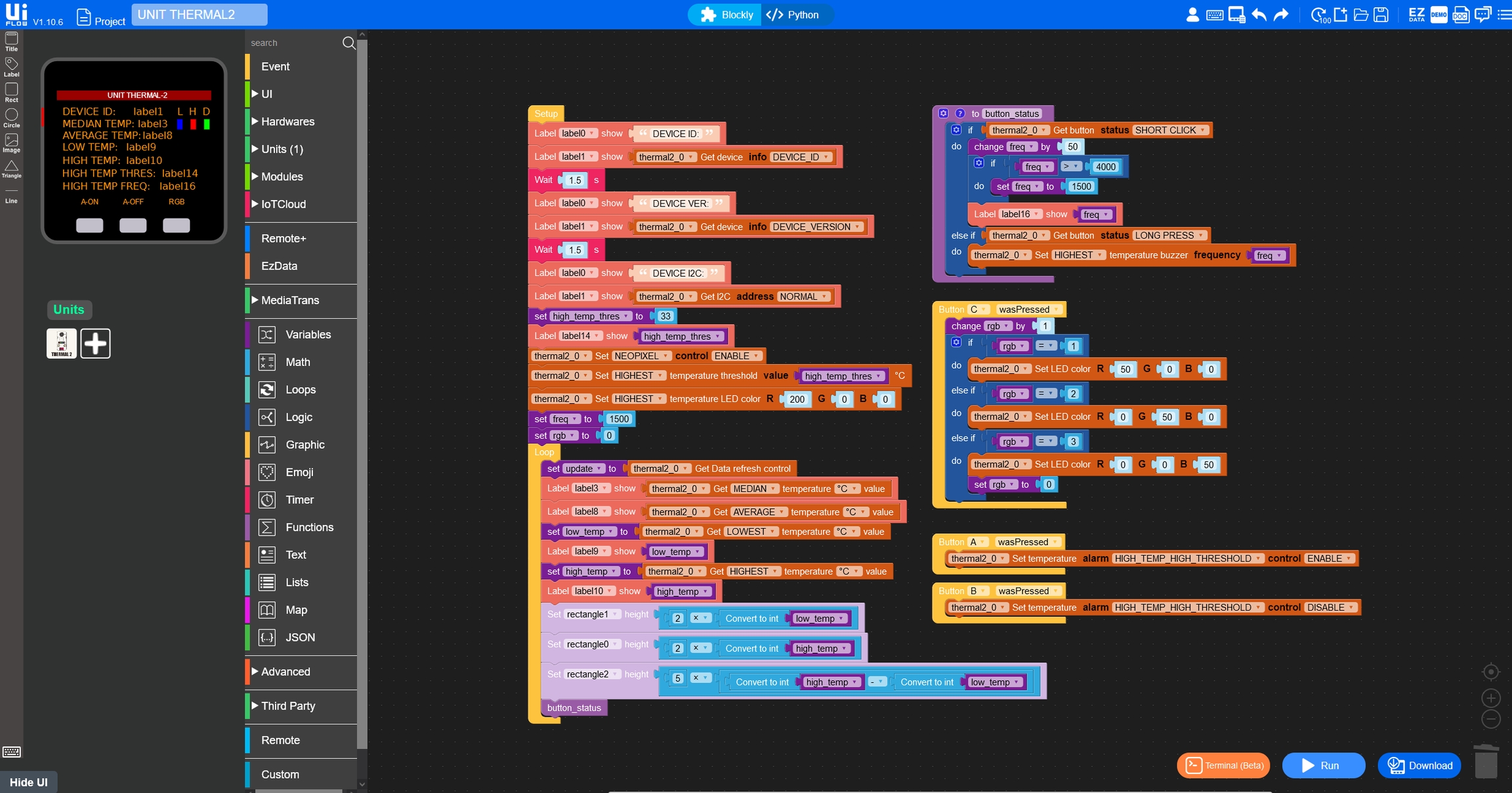
Task: Click the save floppy disk icon
Action: [x=1381, y=14]
